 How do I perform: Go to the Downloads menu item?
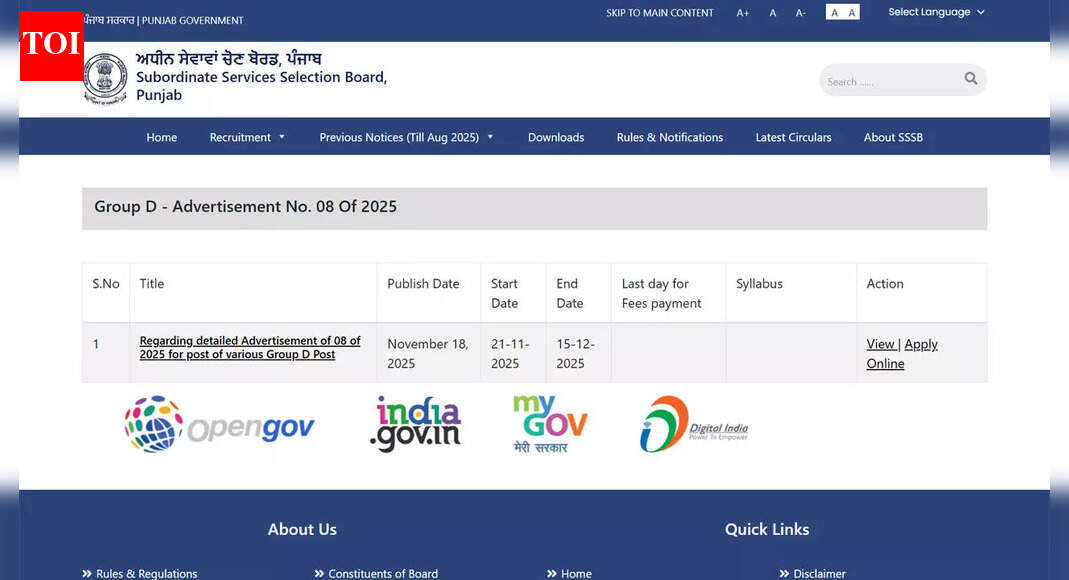pyautogui.click(x=555, y=137)
